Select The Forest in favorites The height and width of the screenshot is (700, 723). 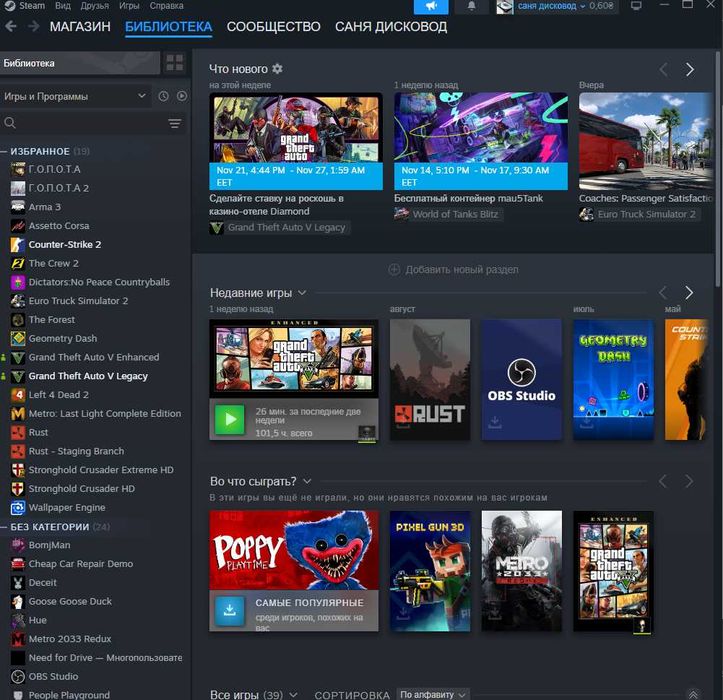tap(52, 320)
